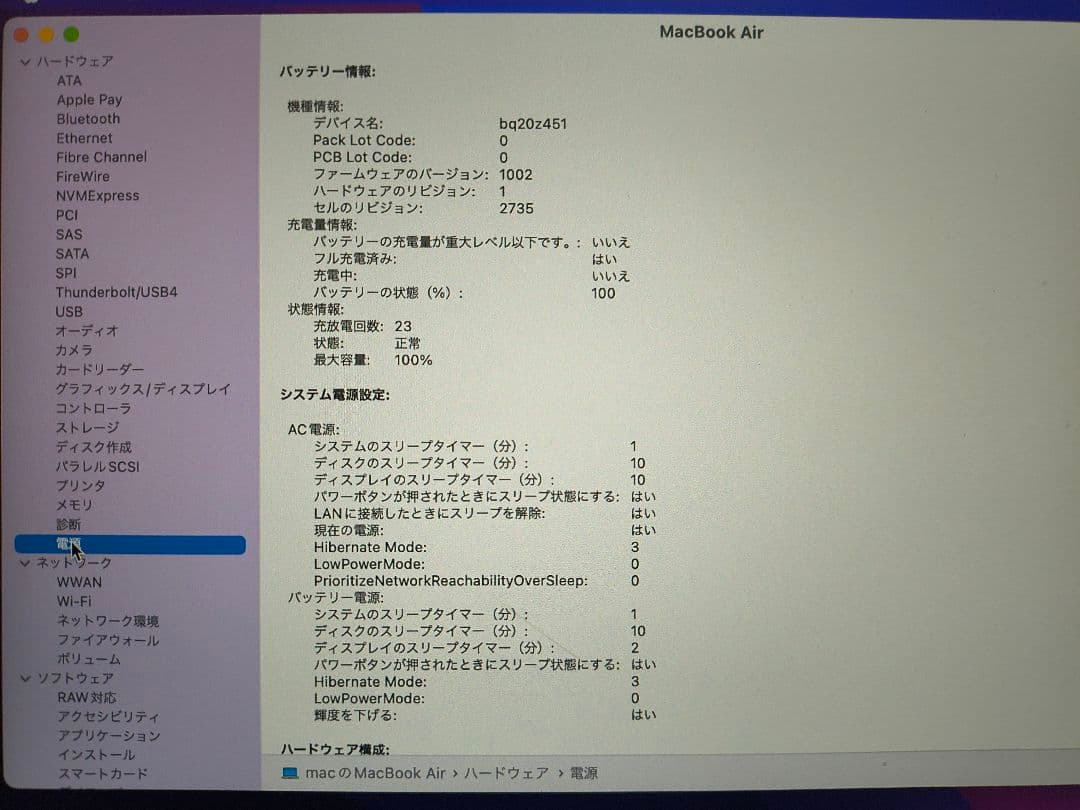This screenshot has height=810, width=1080.
Task: Select Fibre Channel
Action: pos(101,157)
